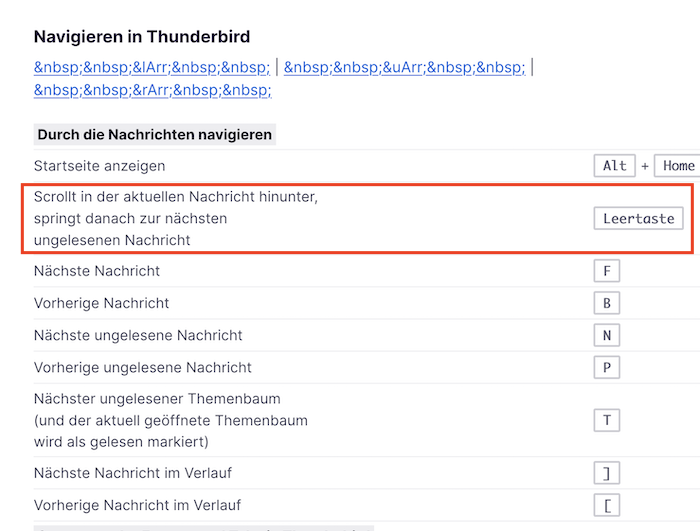The height and width of the screenshot is (531, 700).
Task: Click the &uArr; up arrow navigation link
Action: 404,67
